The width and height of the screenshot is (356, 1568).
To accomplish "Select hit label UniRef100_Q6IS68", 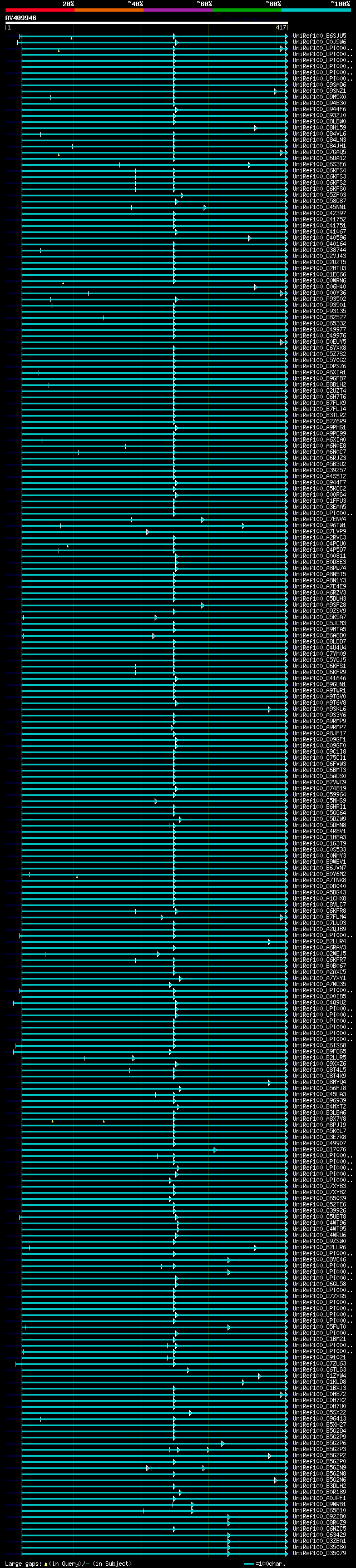I will 319,1046.
